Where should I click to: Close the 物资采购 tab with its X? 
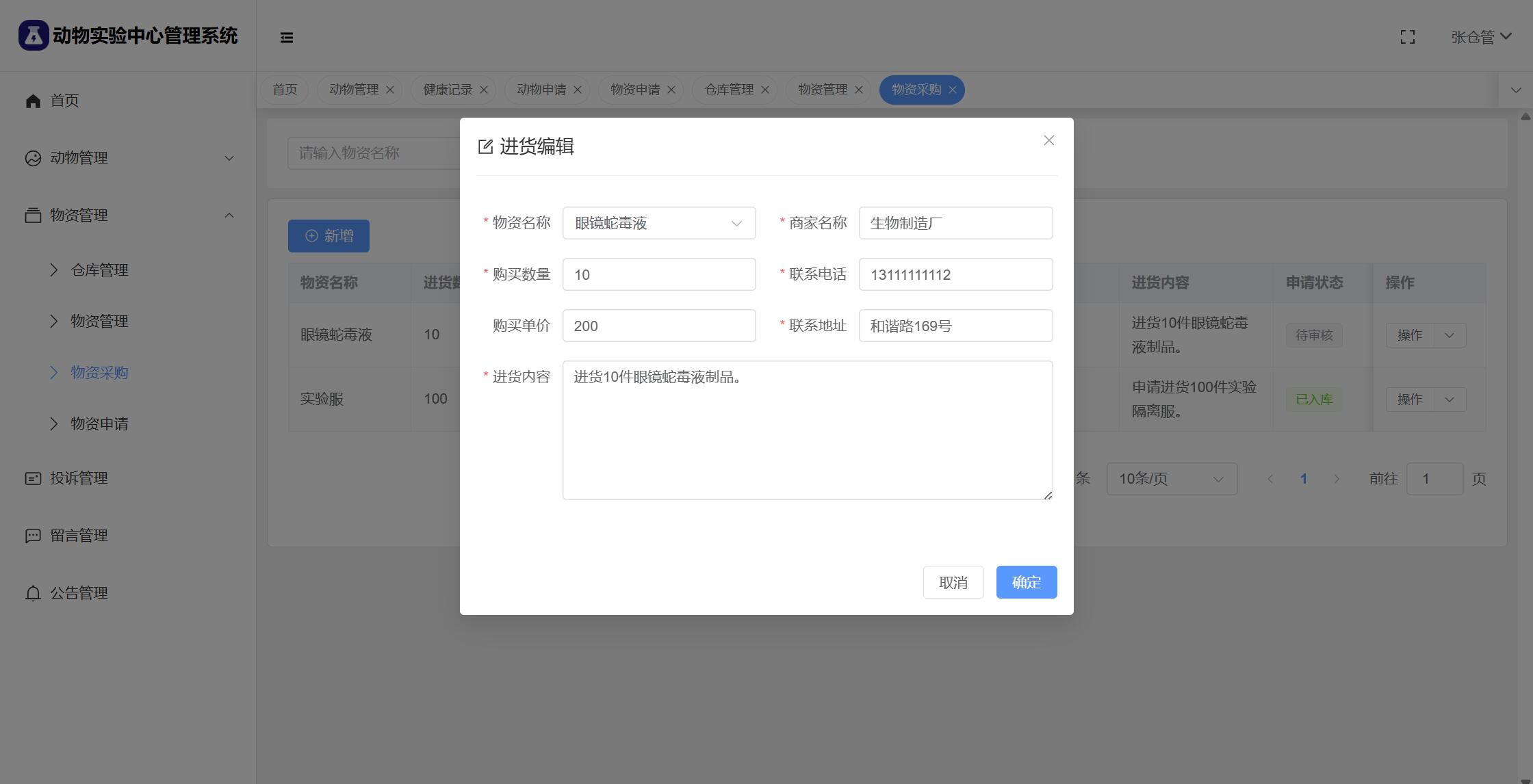952,90
